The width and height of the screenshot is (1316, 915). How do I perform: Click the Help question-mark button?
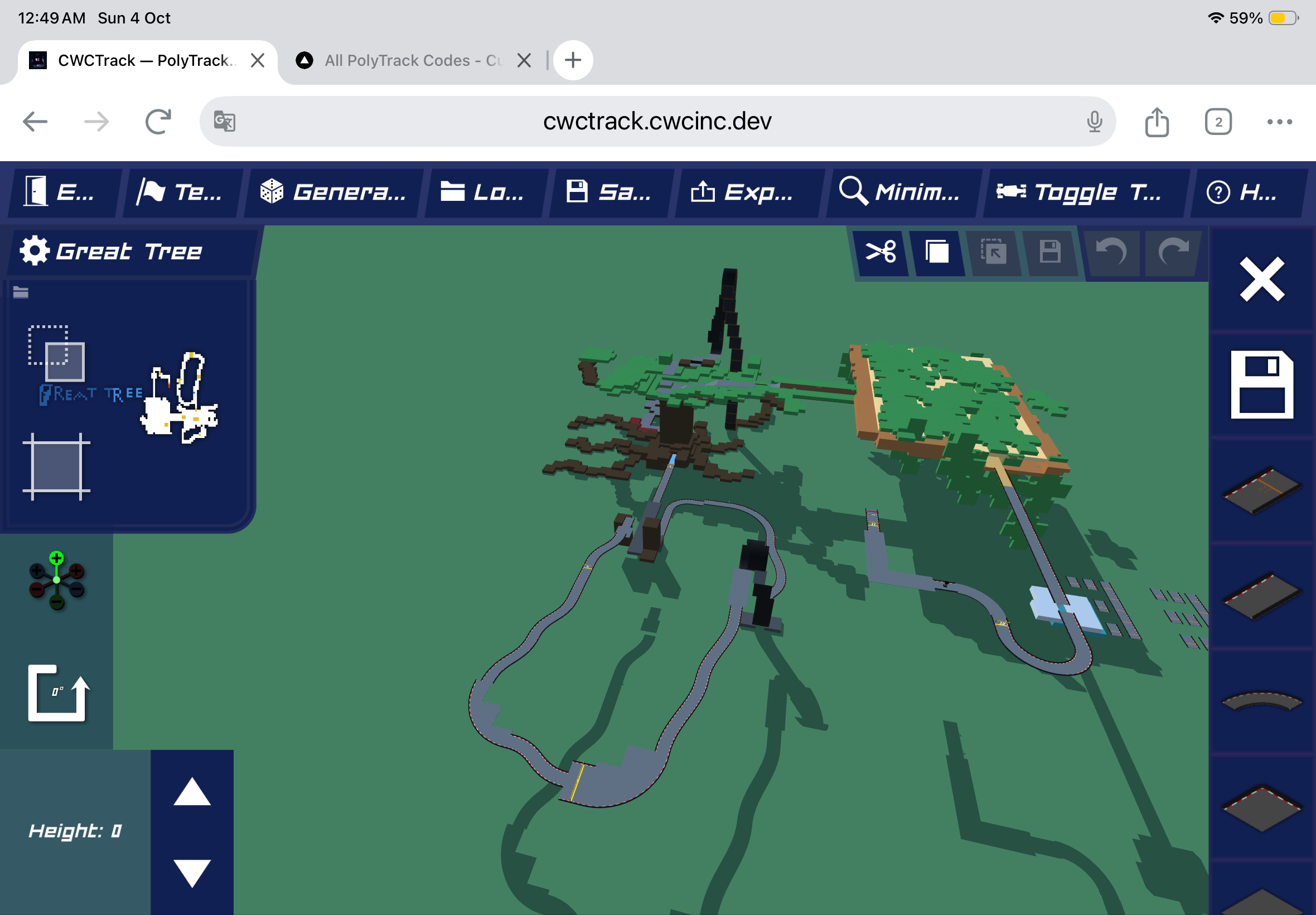click(1249, 192)
